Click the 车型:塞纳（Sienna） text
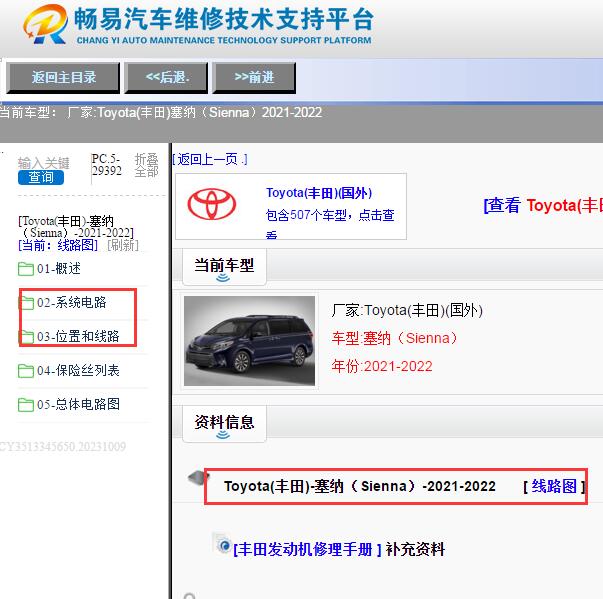Viewport: 603px width, 599px height. 394,338
